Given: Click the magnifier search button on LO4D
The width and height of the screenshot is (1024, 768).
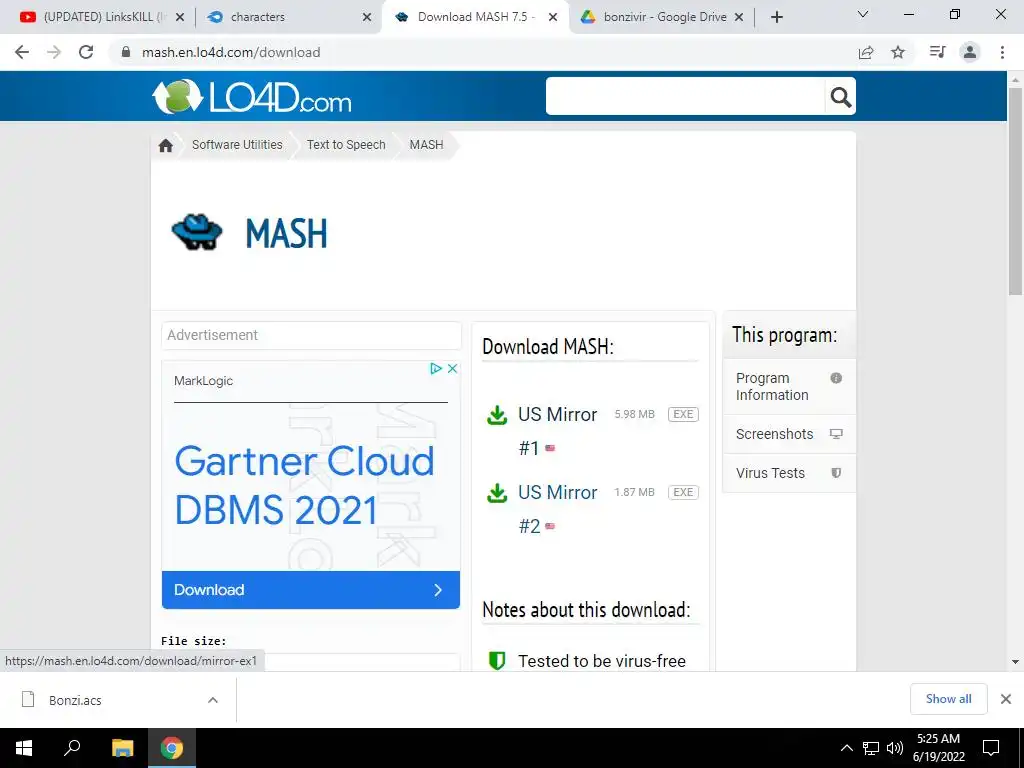Looking at the screenshot, I should pos(840,97).
